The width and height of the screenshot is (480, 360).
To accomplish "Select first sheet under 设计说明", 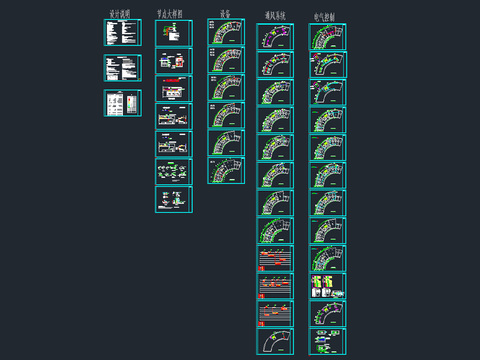I will [123, 32].
